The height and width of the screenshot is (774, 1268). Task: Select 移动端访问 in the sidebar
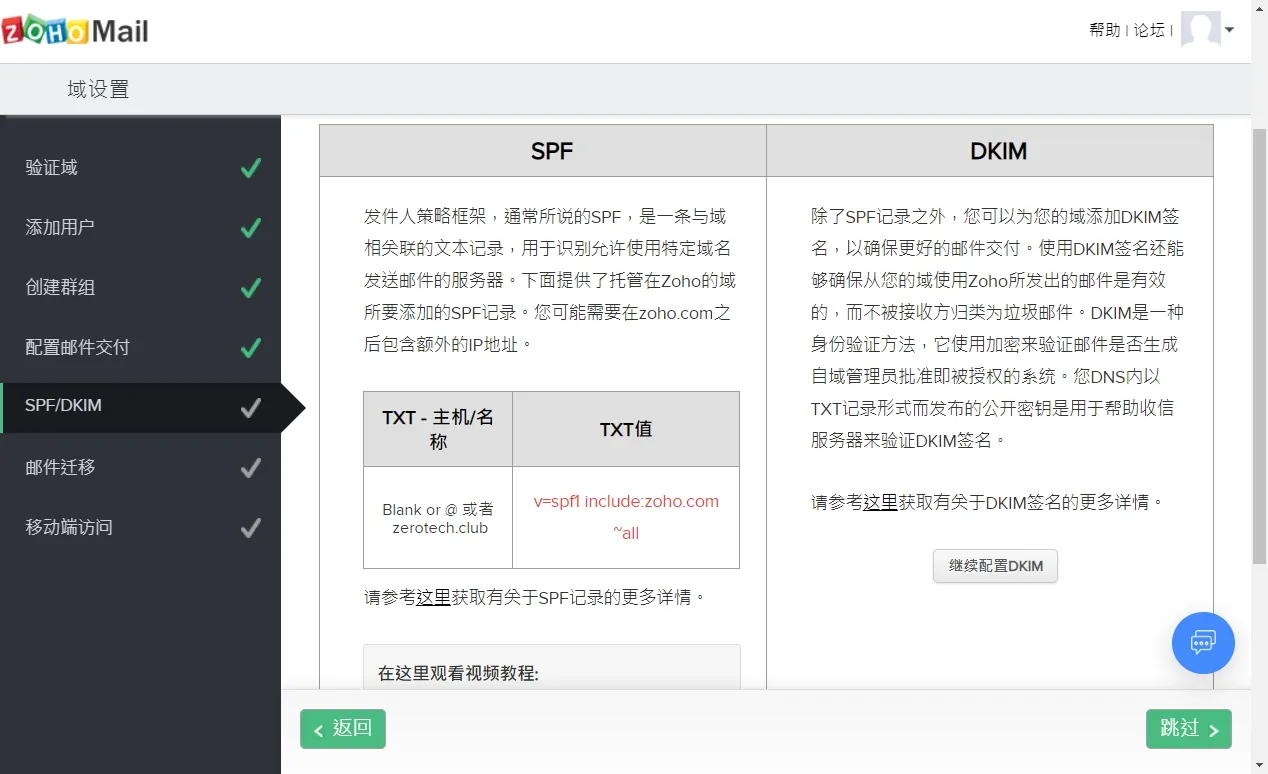[x=140, y=528]
